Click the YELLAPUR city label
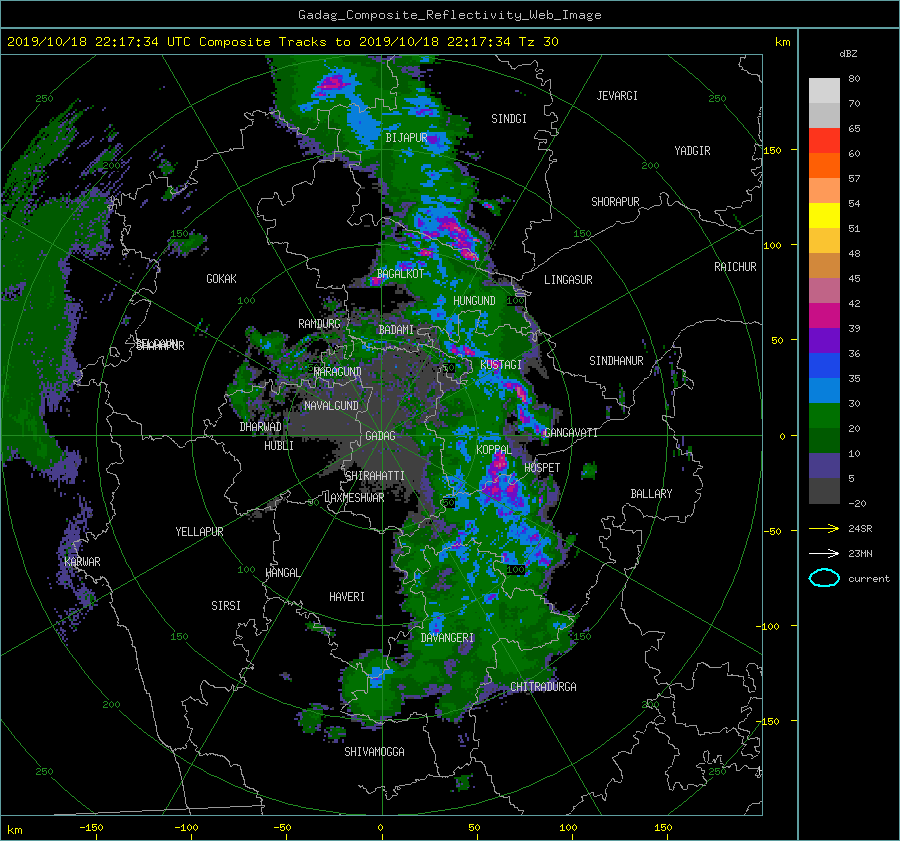Viewport: 900px width, 841px height. point(199,532)
